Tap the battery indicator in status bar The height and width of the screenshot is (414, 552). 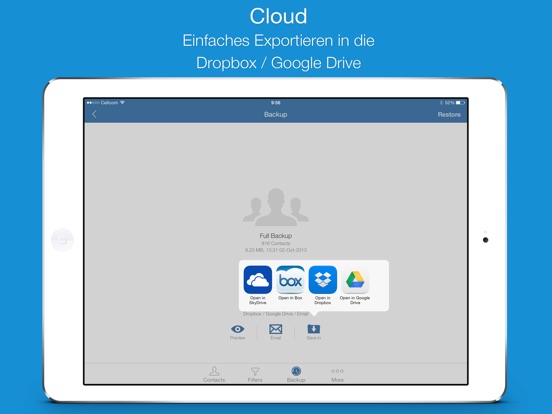pyautogui.click(x=460, y=103)
